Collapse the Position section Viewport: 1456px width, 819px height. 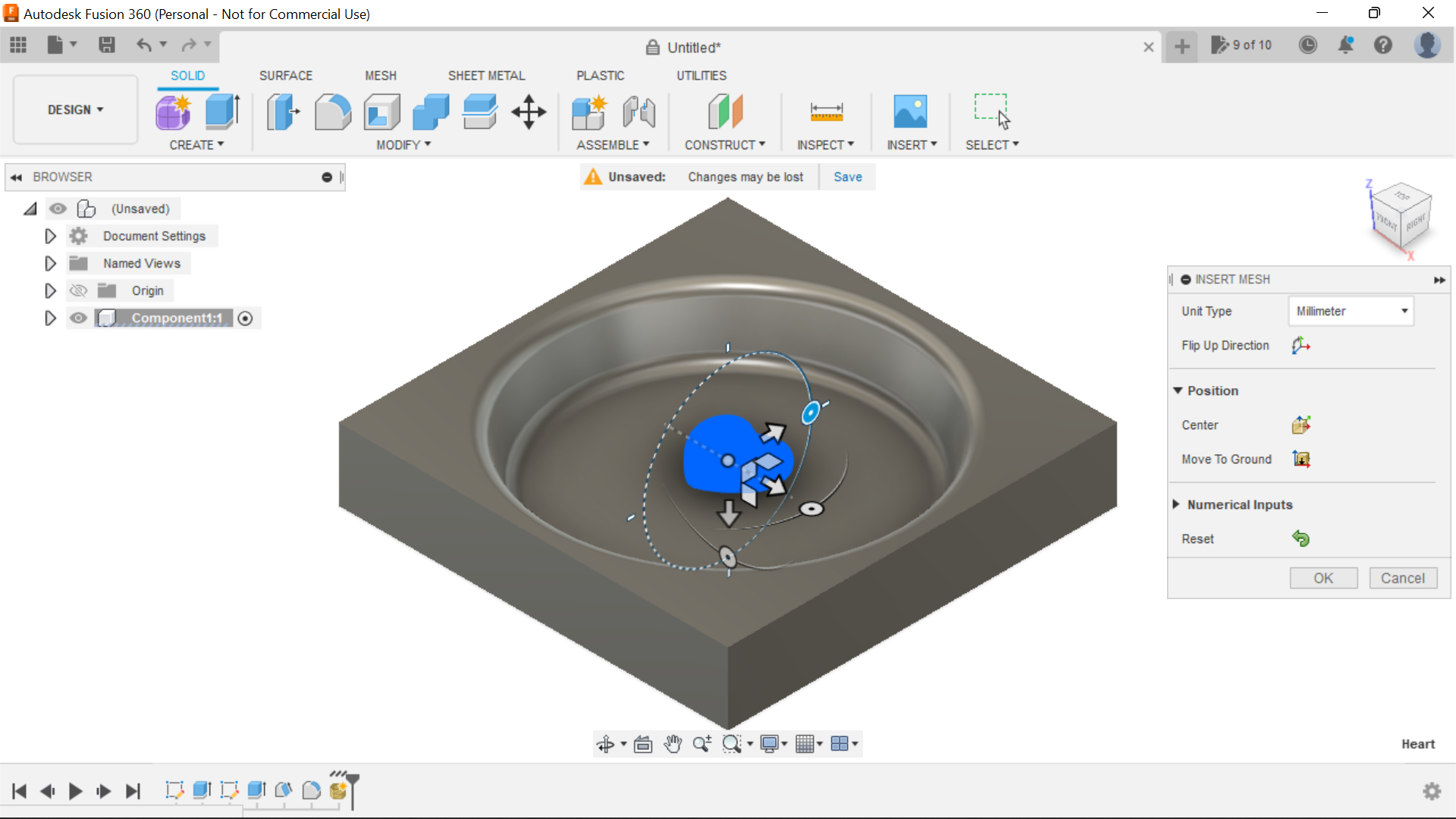coord(1177,391)
